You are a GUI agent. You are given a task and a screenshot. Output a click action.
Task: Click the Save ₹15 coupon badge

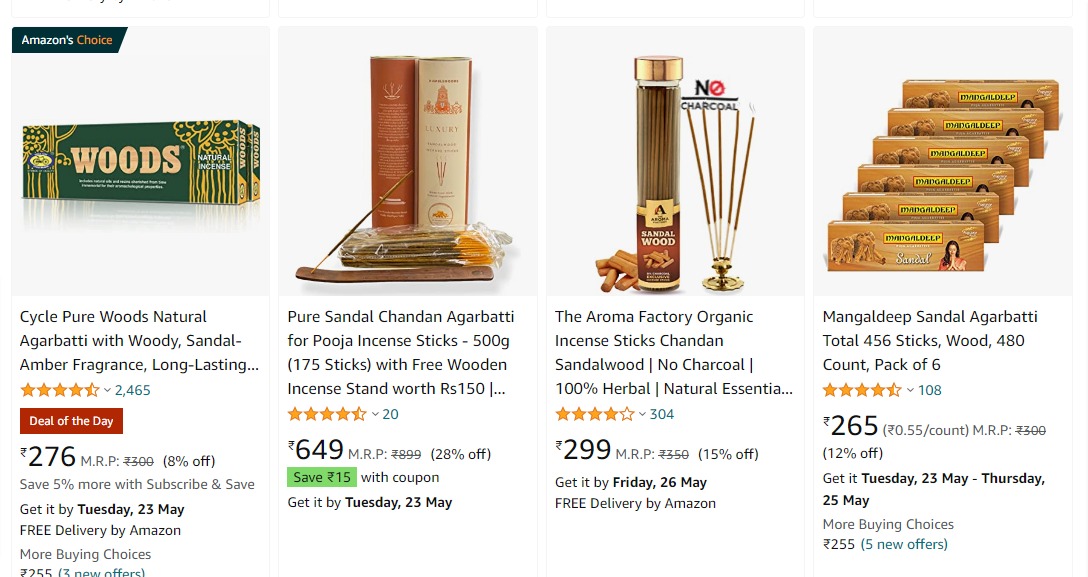(322, 477)
